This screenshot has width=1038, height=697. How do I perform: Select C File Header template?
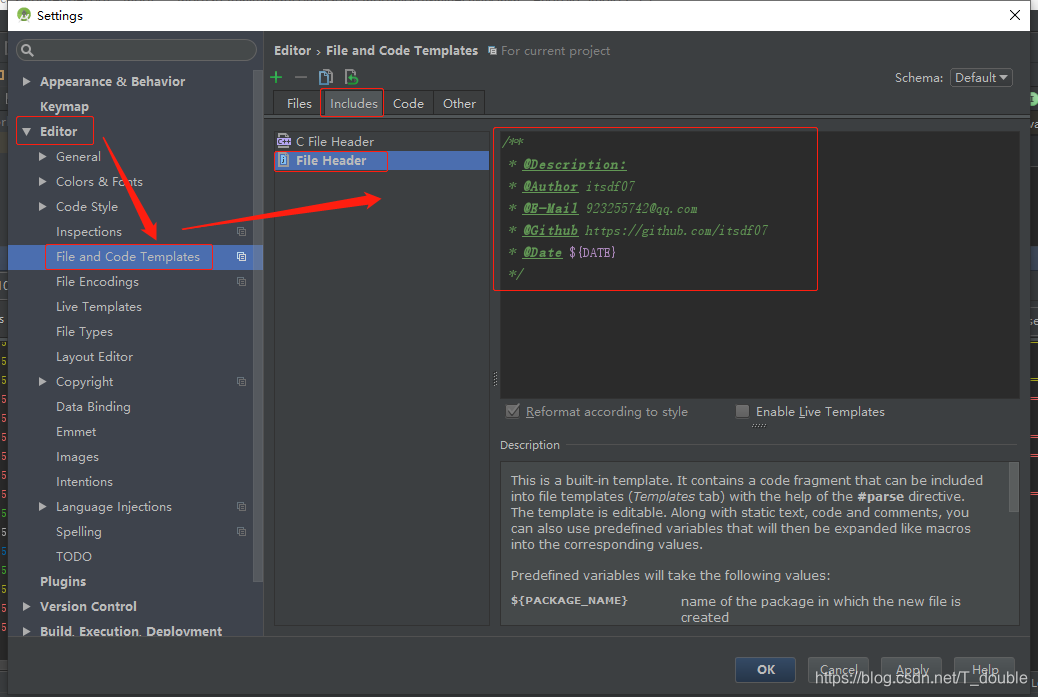381,141
